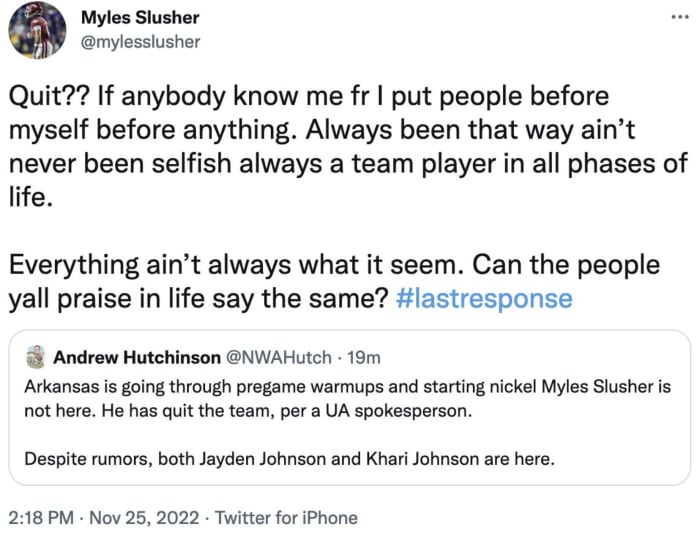Open the three-dot more options menu

point(680,19)
